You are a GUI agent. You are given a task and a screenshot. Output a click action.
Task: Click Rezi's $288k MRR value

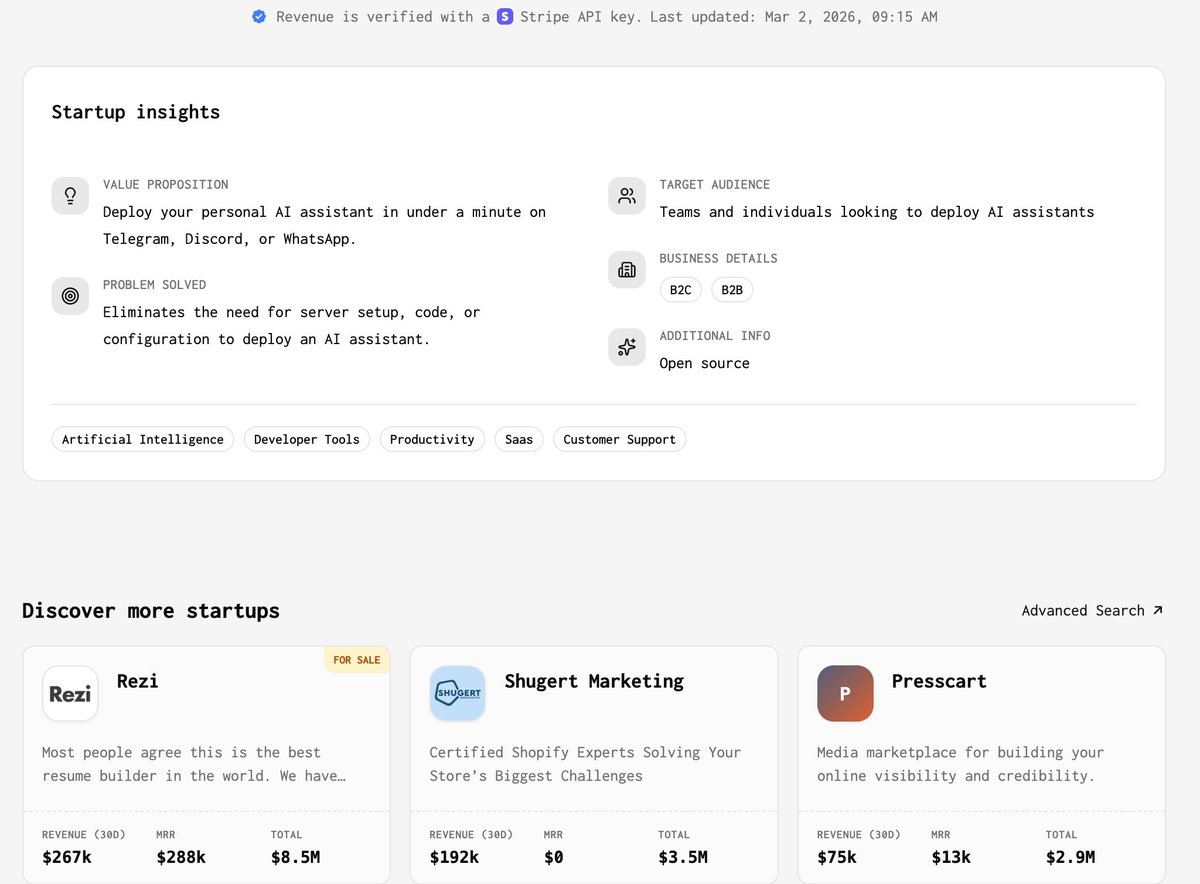tap(181, 857)
